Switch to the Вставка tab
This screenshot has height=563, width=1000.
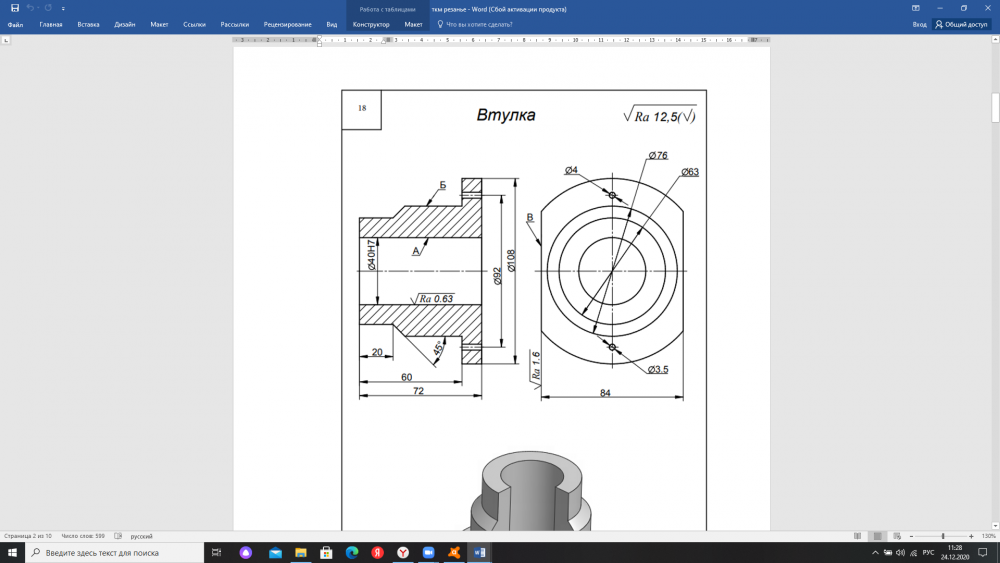point(88,24)
